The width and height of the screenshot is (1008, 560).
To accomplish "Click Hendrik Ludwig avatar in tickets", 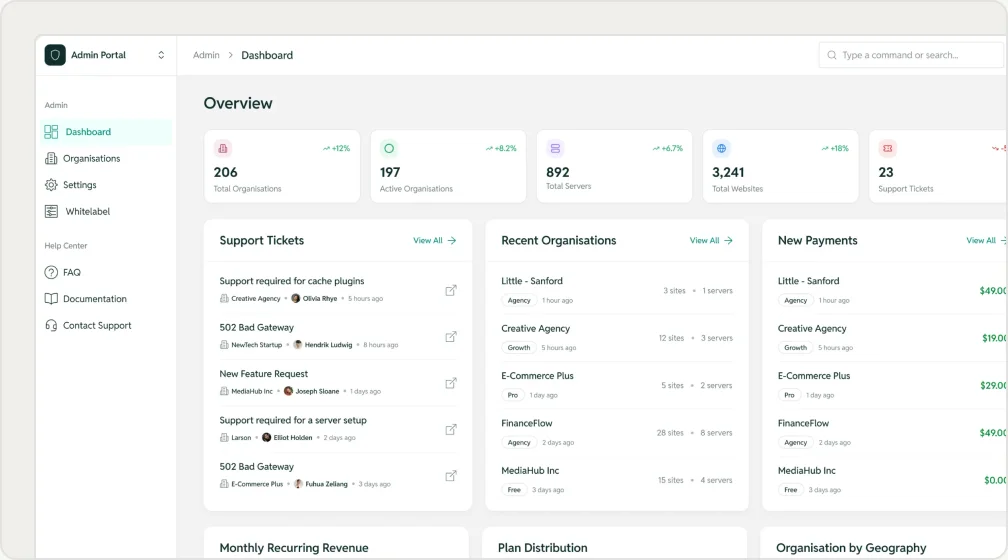I will (298, 345).
